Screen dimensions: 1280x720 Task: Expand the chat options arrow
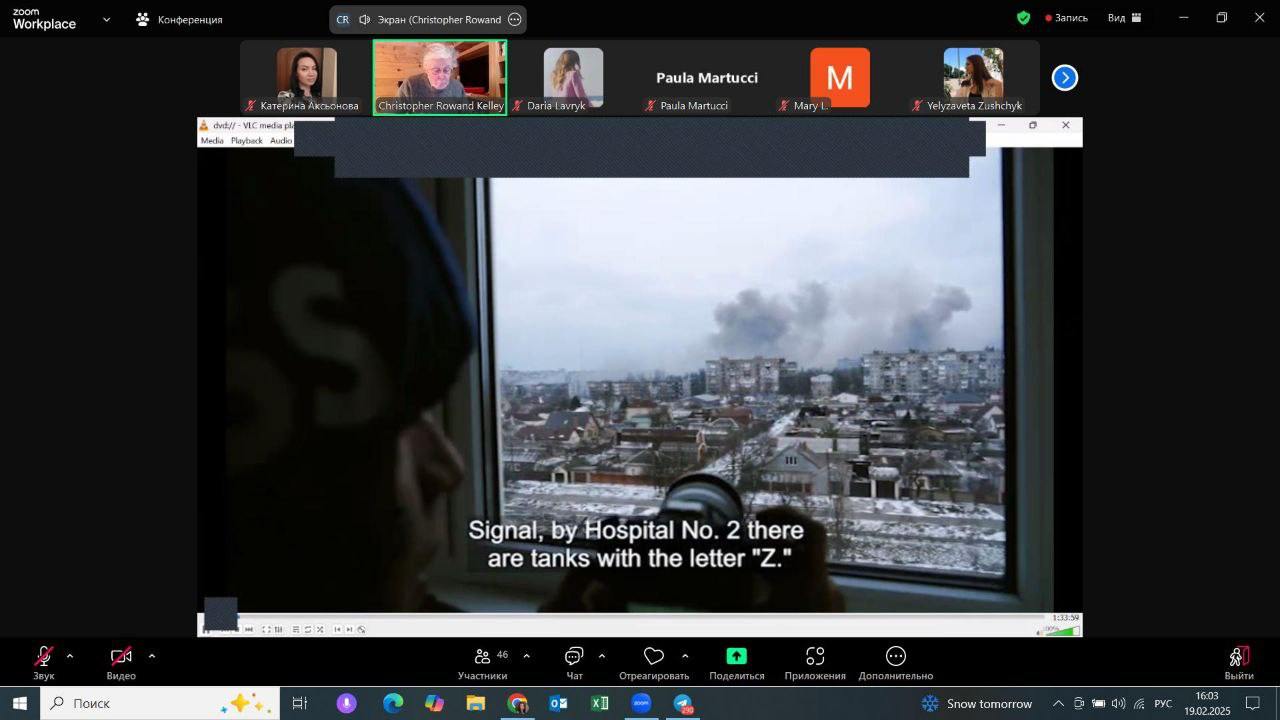click(x=602, y=656)
